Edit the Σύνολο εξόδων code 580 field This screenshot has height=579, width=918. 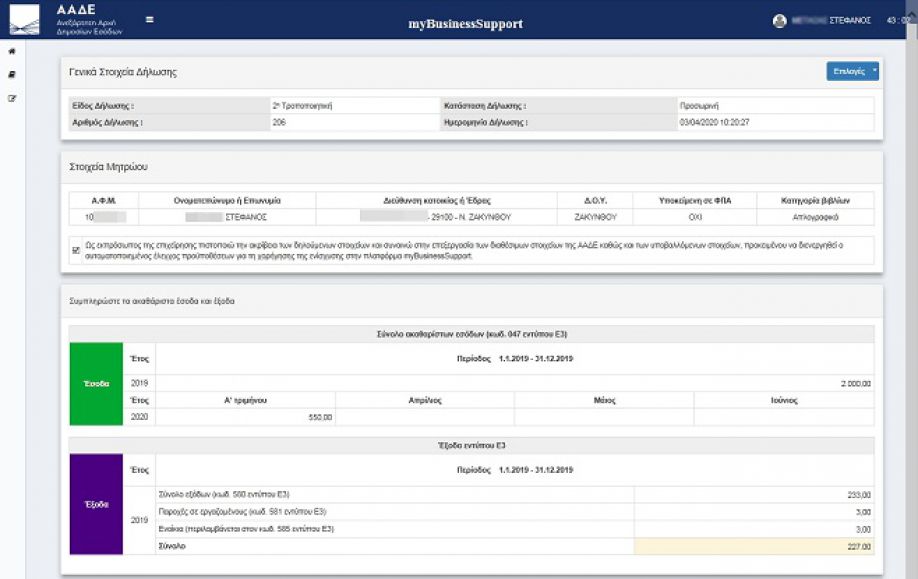point(753,495)
